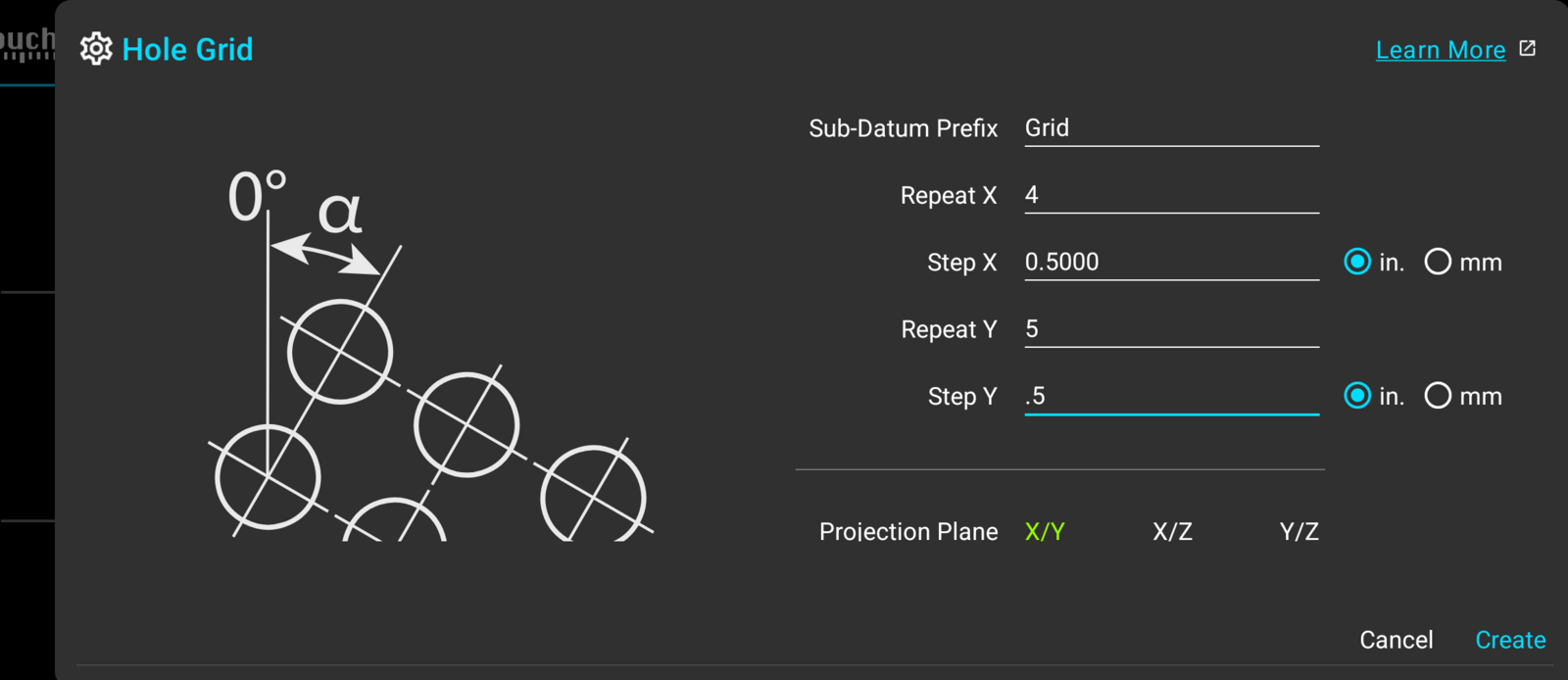Viewport: 1568px width, 680px height.
Task: Select mm unit for Step Y
Action: pyautogui.click(x=1438, y=396)
